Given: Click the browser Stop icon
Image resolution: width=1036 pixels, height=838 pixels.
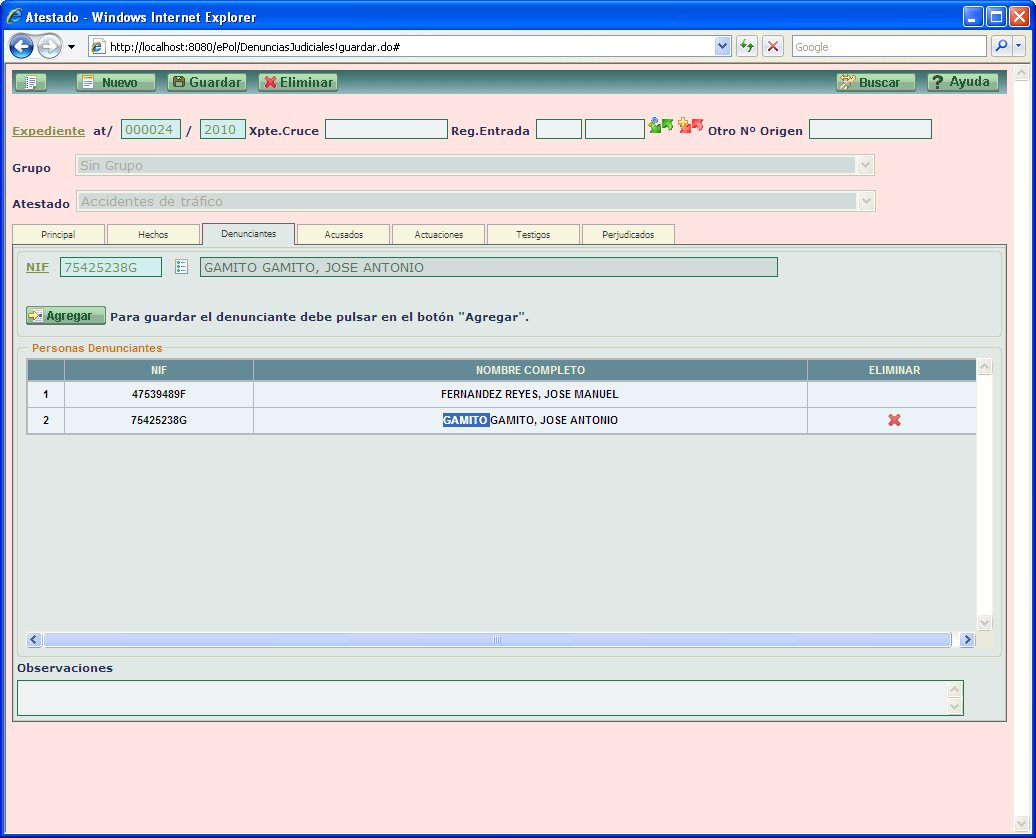Looking at the screenshot, I should click(773, 47).
